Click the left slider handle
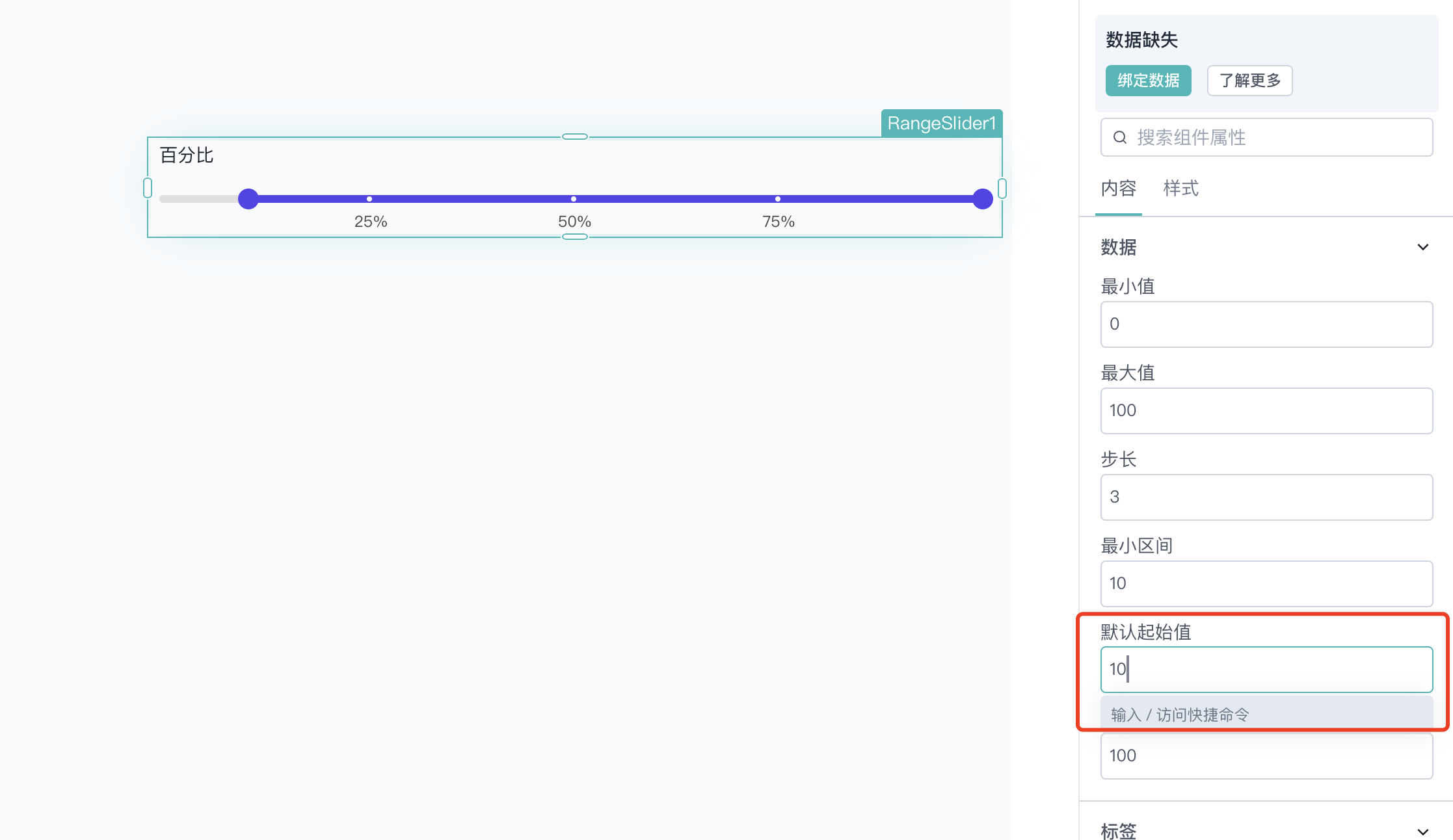This screenshot has width=1453, height=840. [248, 199]
